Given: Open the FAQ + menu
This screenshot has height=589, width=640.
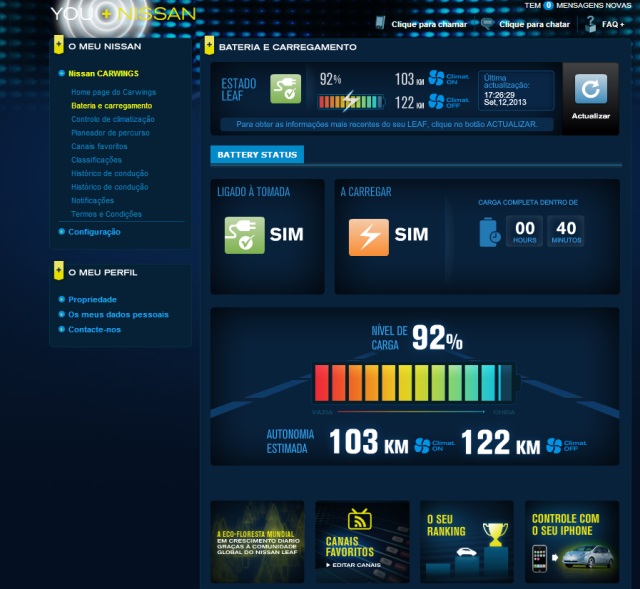Looking at the screenshot, I should [613, 24].
